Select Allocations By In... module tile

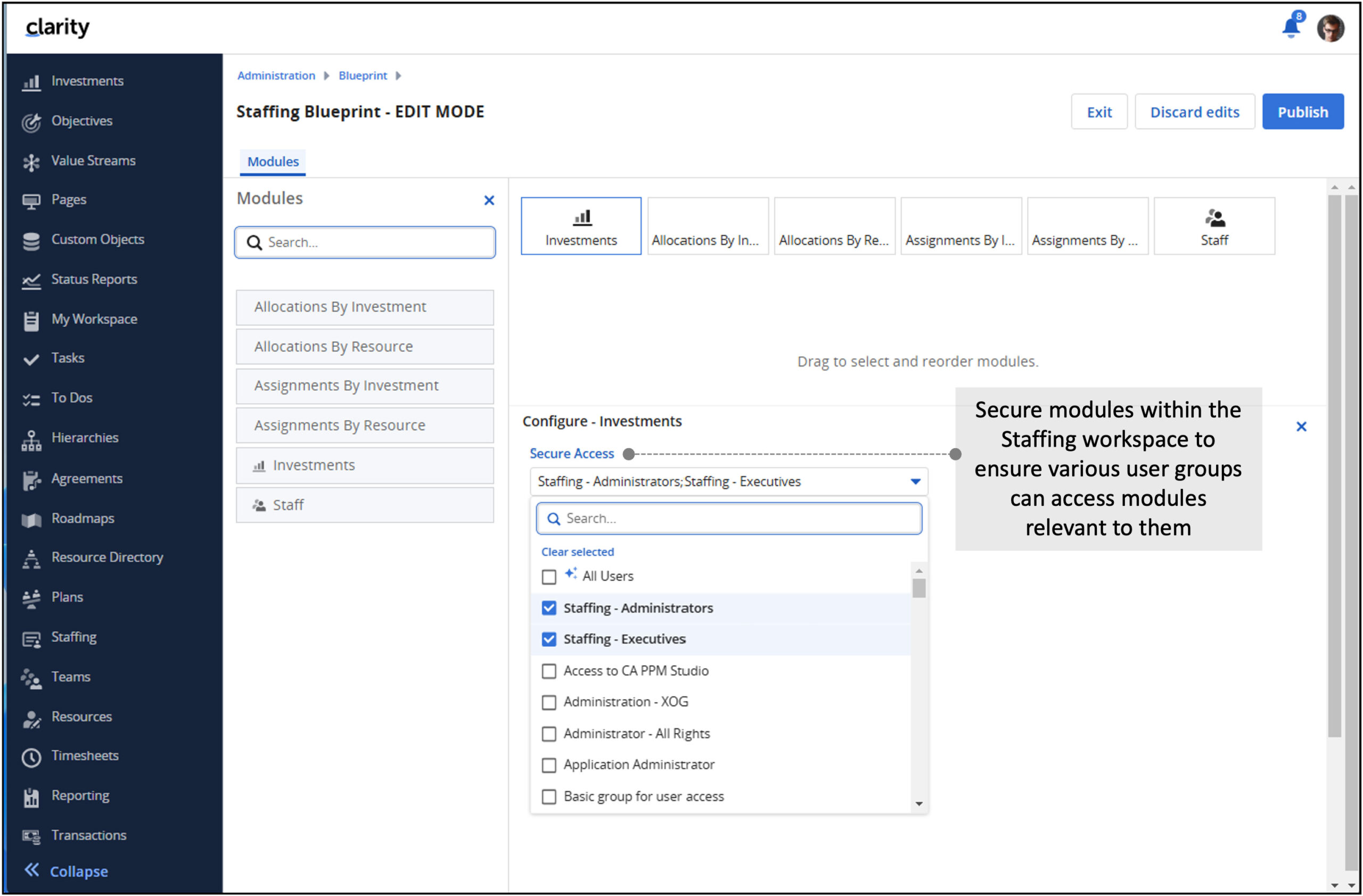[x=708, y=226]
